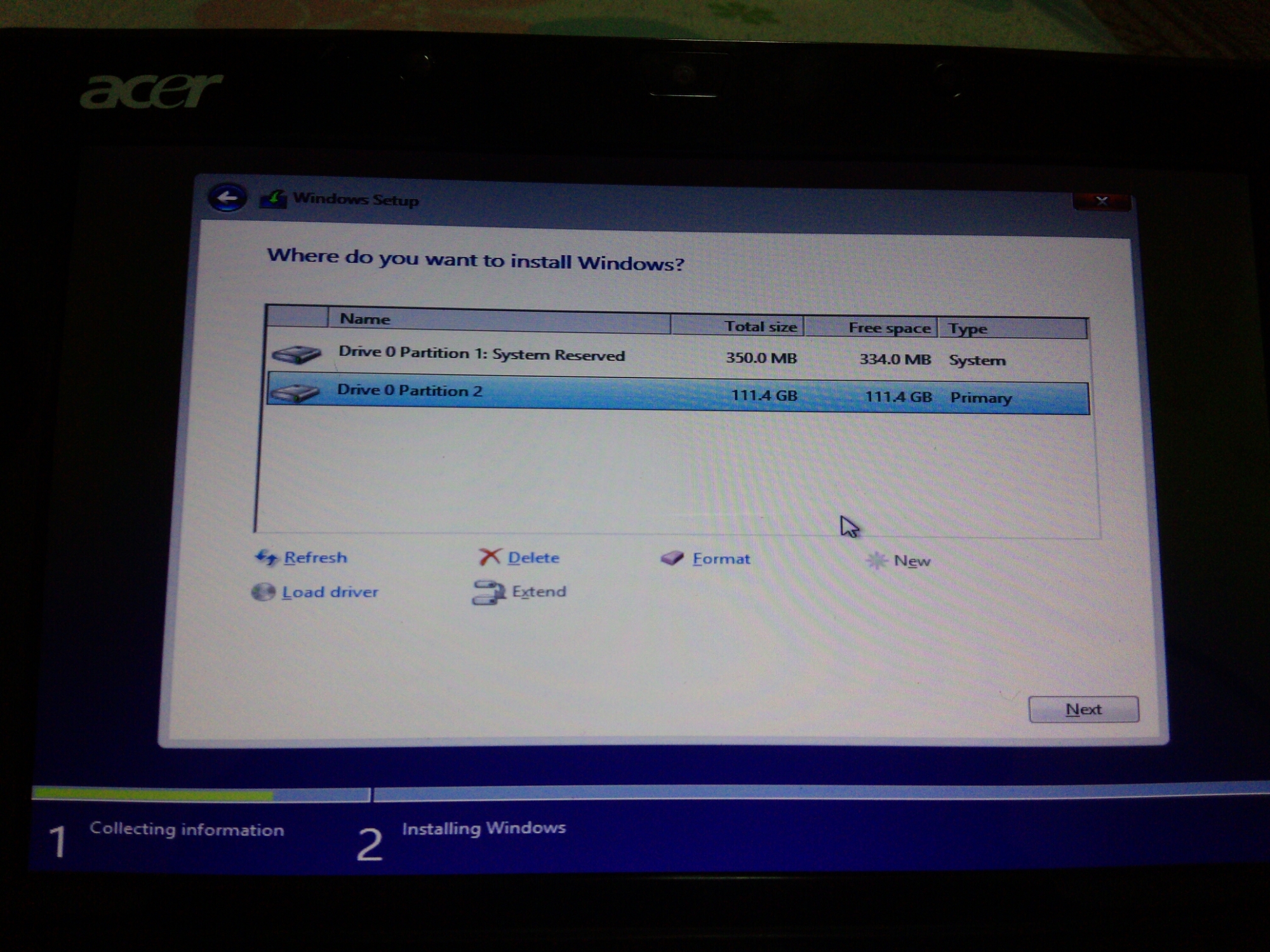Click the Extend partition icon
This screenshot has width=1270, height=952.
[488, 592]
